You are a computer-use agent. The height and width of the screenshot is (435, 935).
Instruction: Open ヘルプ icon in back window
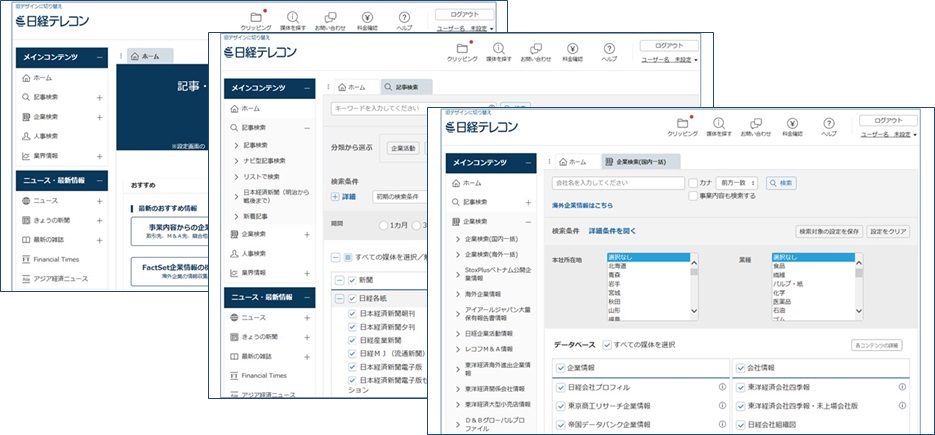point(404,17)
